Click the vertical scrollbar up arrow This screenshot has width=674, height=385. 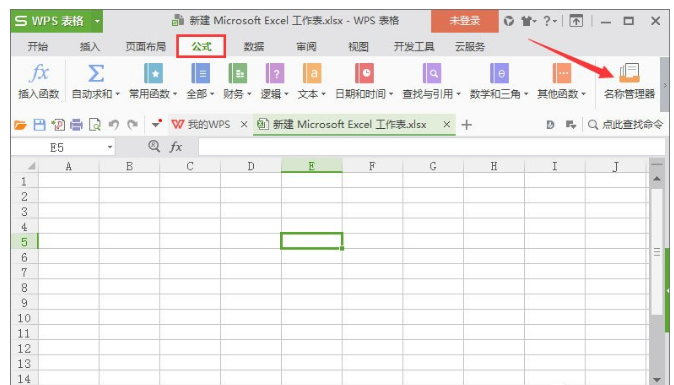tap(656, 178)
